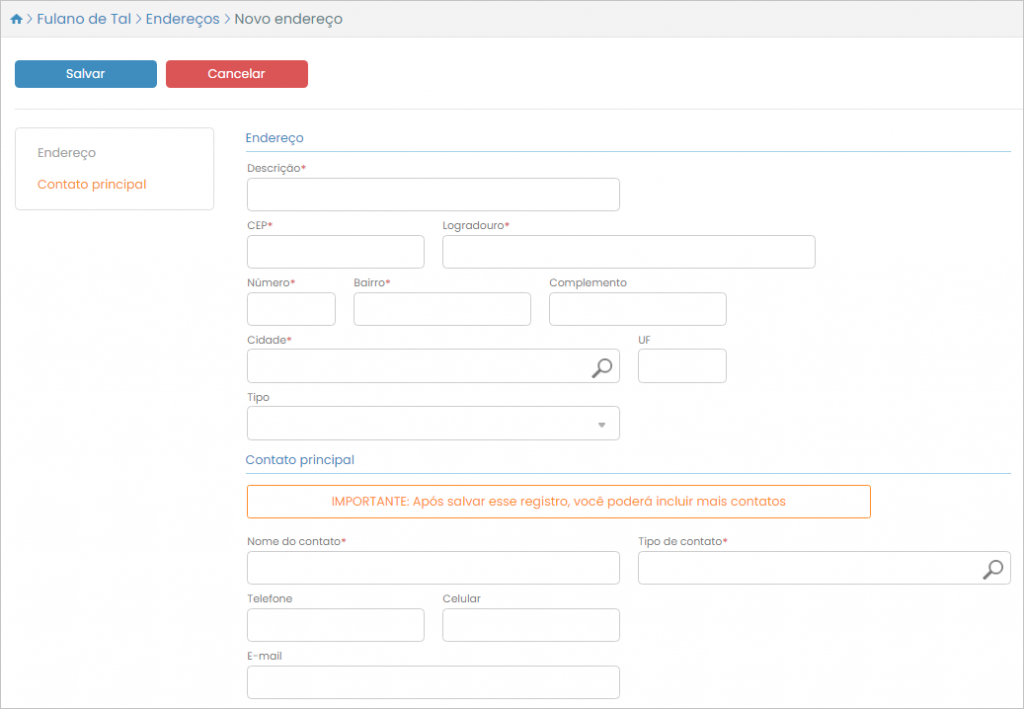Viewport: 1024px width, 709px height.
Task: Expand the Tipo dropdown arrow
Action: [602, 425]
